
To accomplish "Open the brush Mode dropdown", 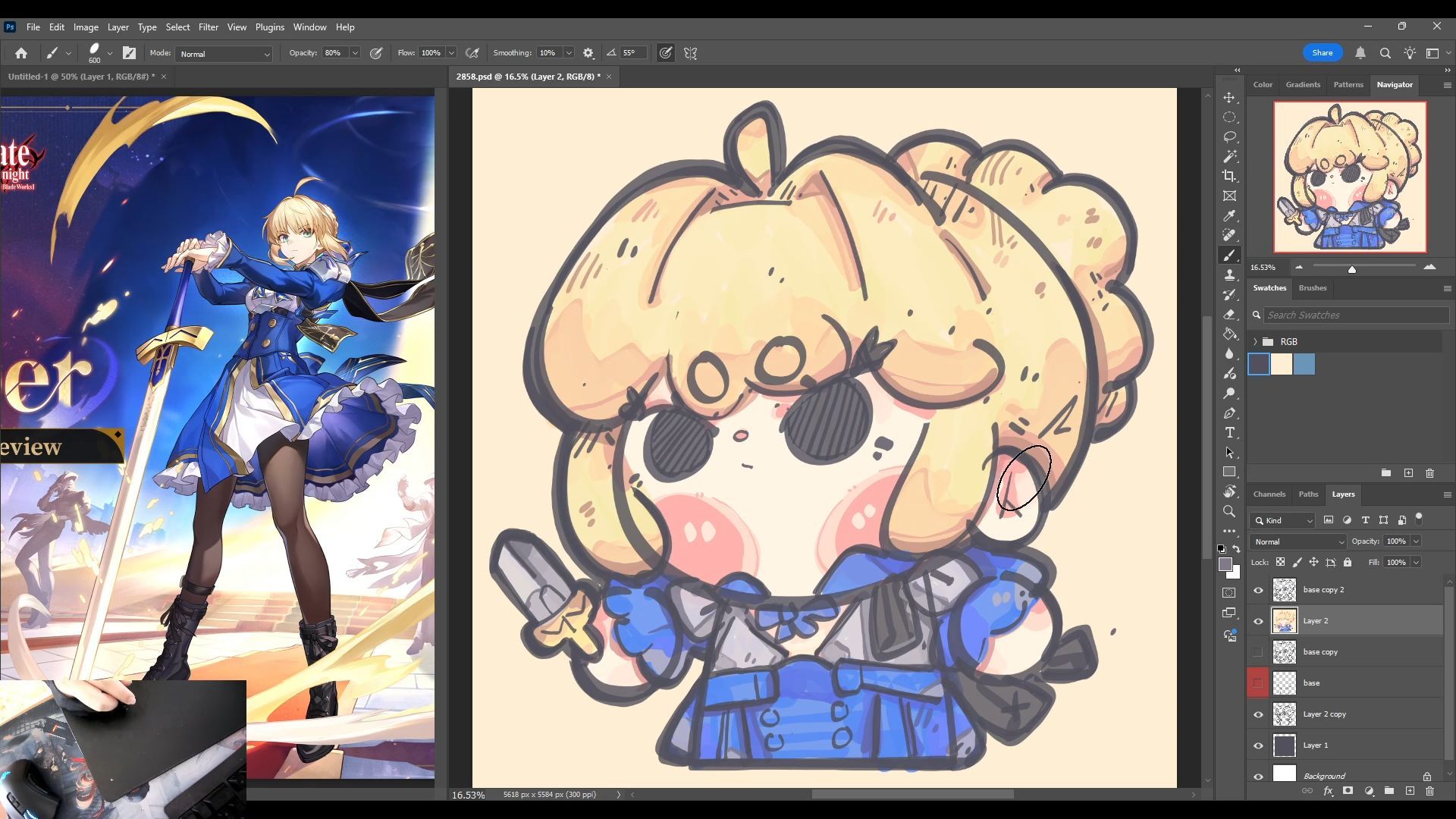I will click(224, 54).
